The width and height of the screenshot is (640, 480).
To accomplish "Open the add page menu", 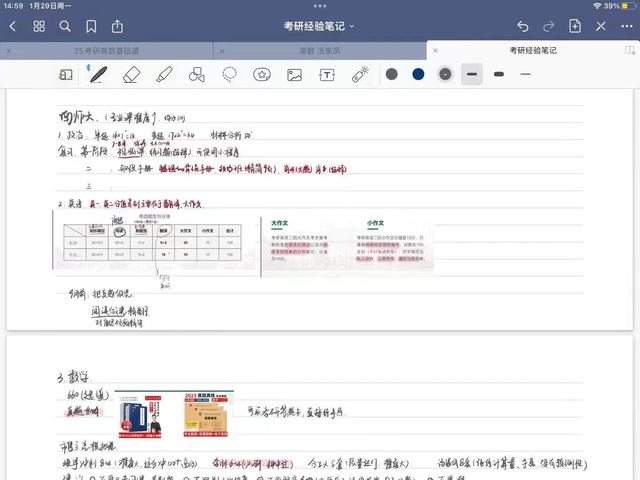I will pos(575,25).
